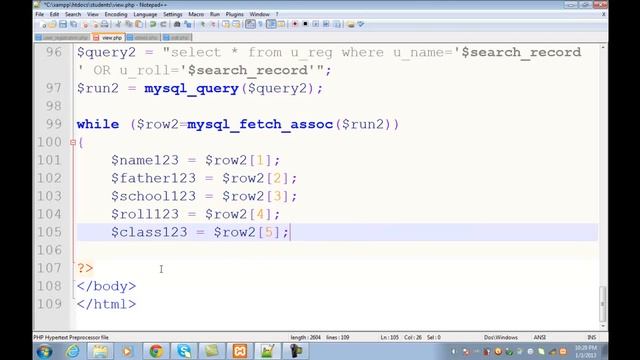Image resolution: width=640 pixels, height=360 pixels.
Task: Open the Plugins menu
Action: (x=234, y=14)
